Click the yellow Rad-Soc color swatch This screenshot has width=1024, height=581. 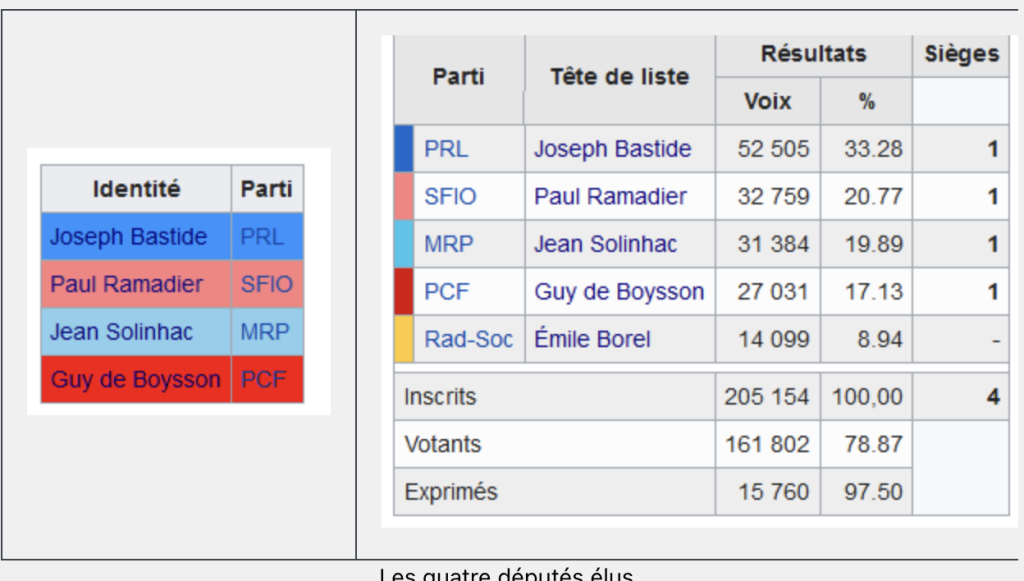pyautogui.click(x=404, y=339)
